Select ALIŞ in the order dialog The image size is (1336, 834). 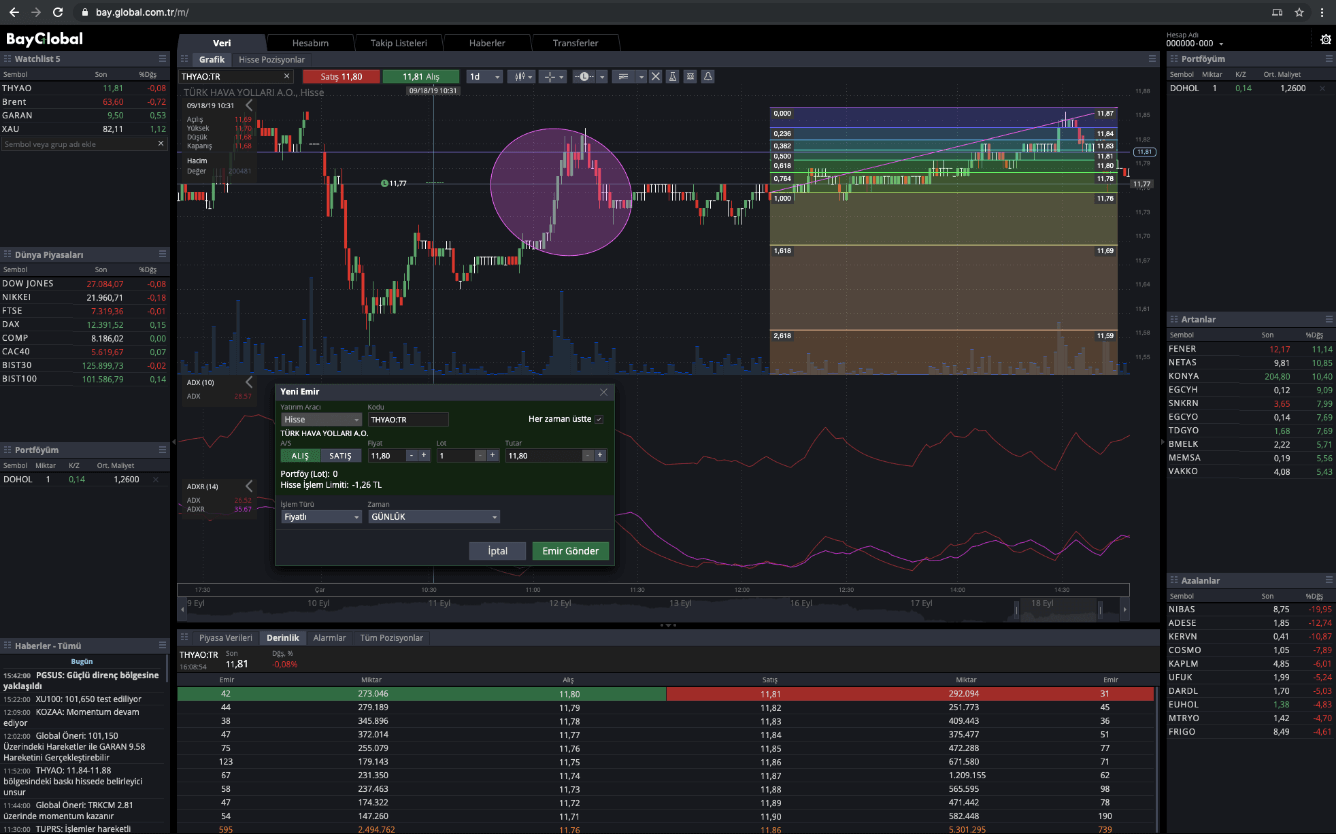[x=300, y=455]
